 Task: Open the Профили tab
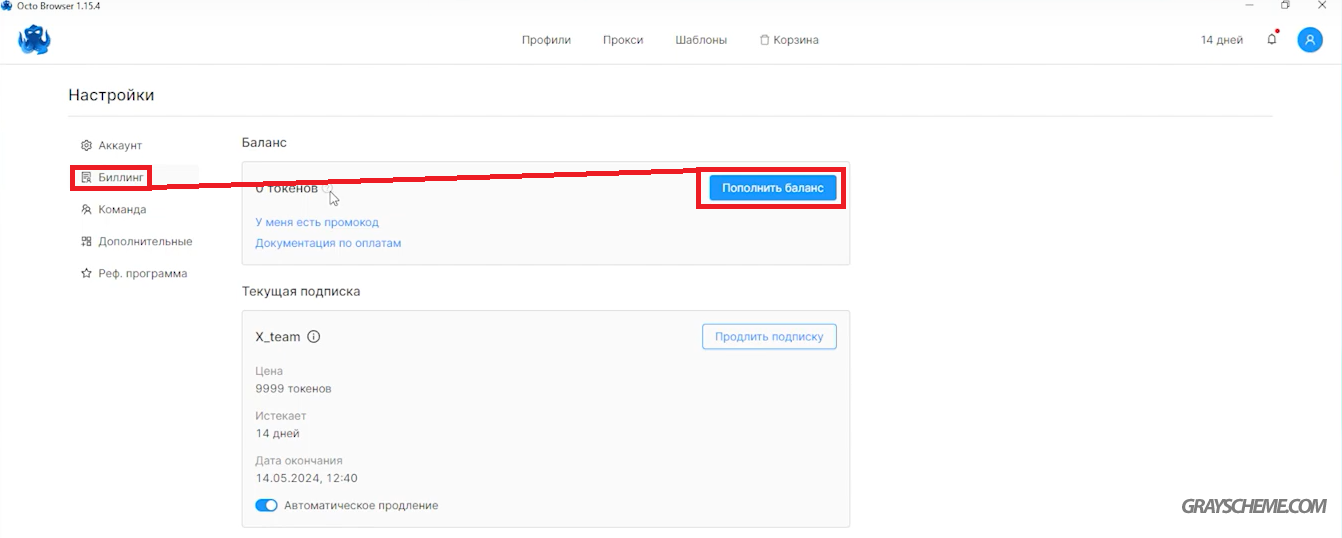(x=546, y=40)
